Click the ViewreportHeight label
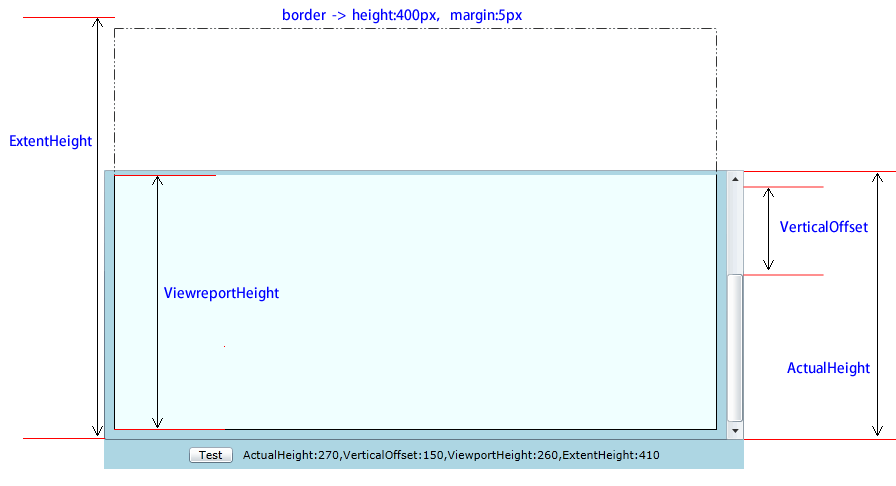 221,293
